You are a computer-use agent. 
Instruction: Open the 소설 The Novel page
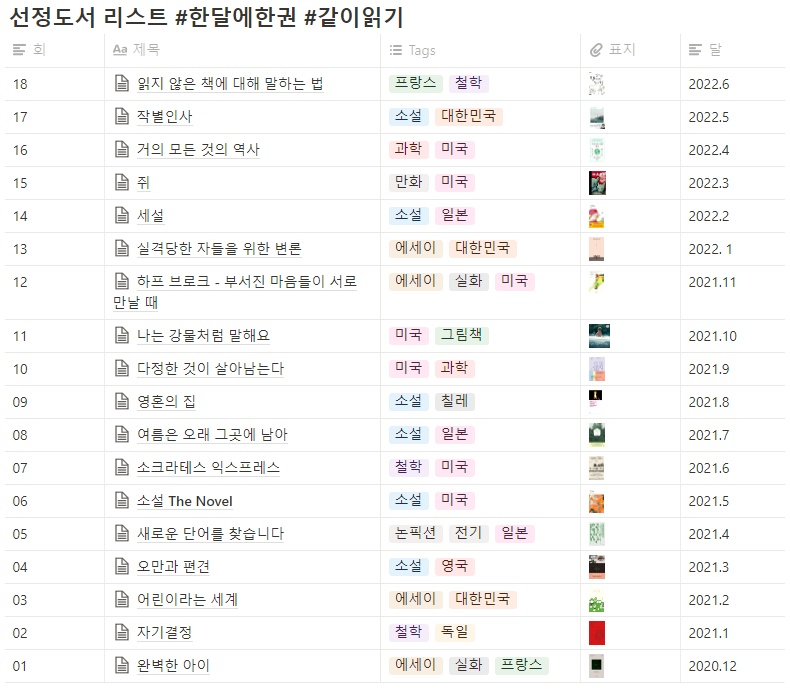(184, 501)
